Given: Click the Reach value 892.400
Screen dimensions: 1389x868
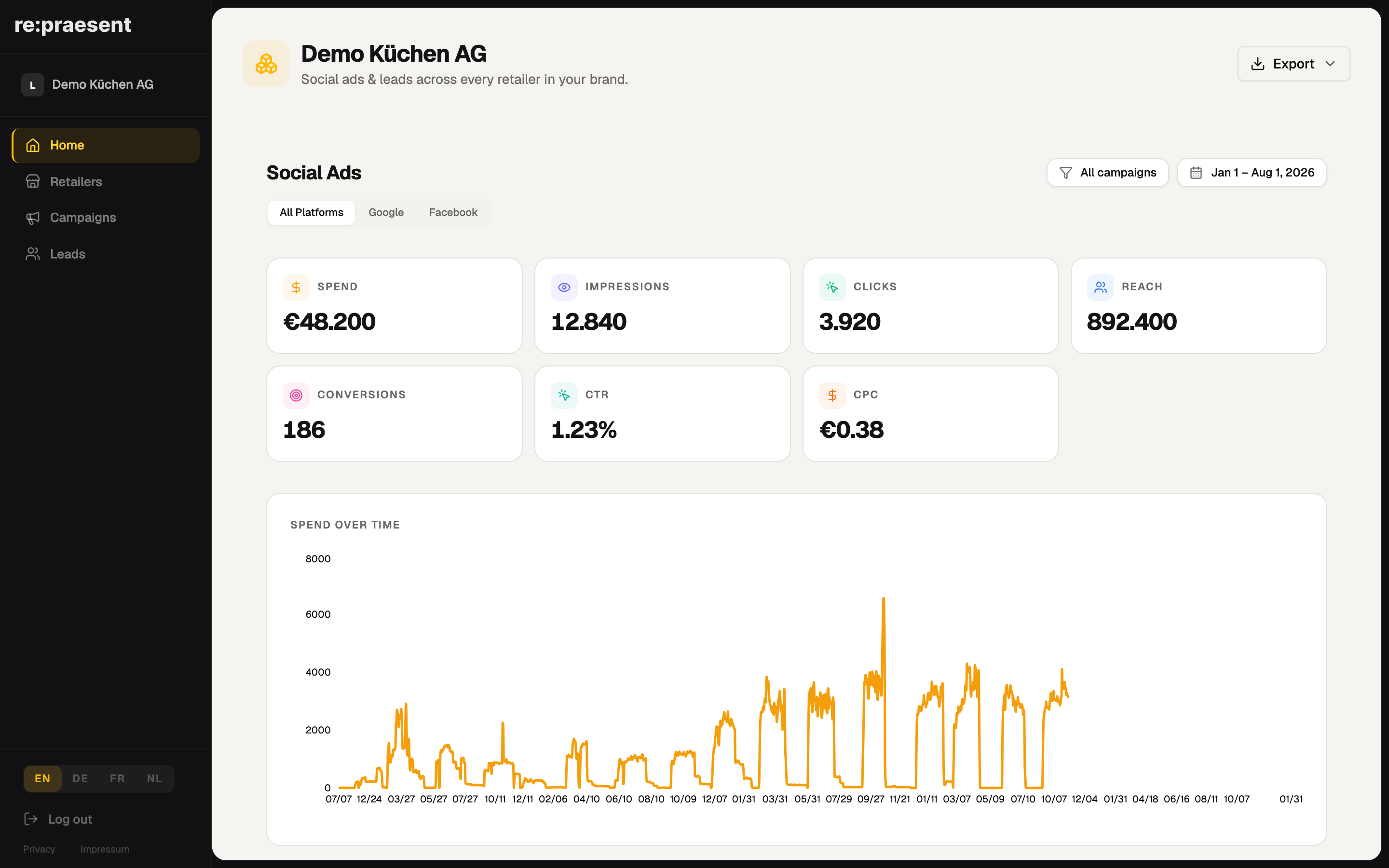Looking at the screenshot, I should point(1132,322).
